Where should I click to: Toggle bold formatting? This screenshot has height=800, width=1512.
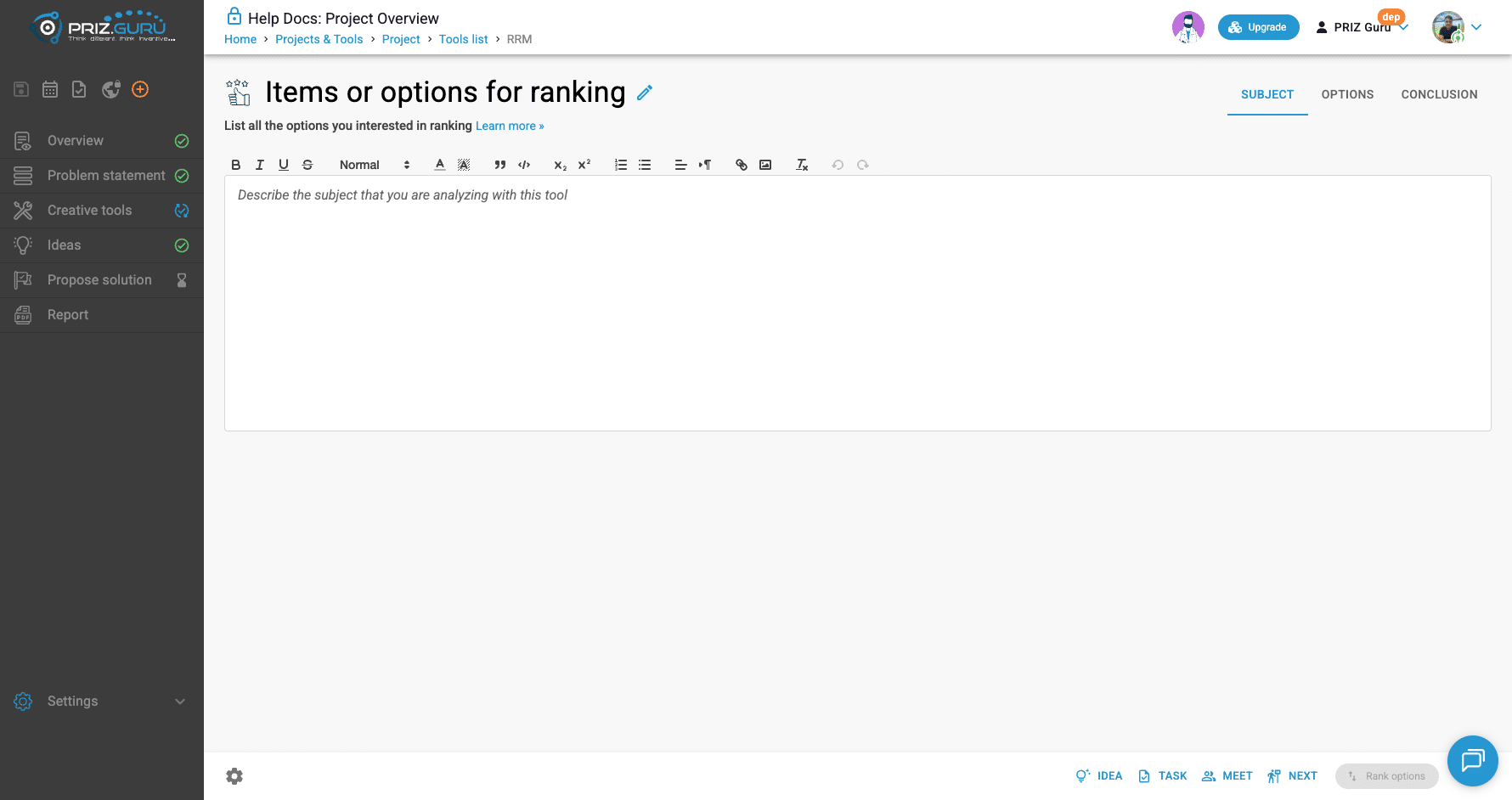(x=236, y=165)
